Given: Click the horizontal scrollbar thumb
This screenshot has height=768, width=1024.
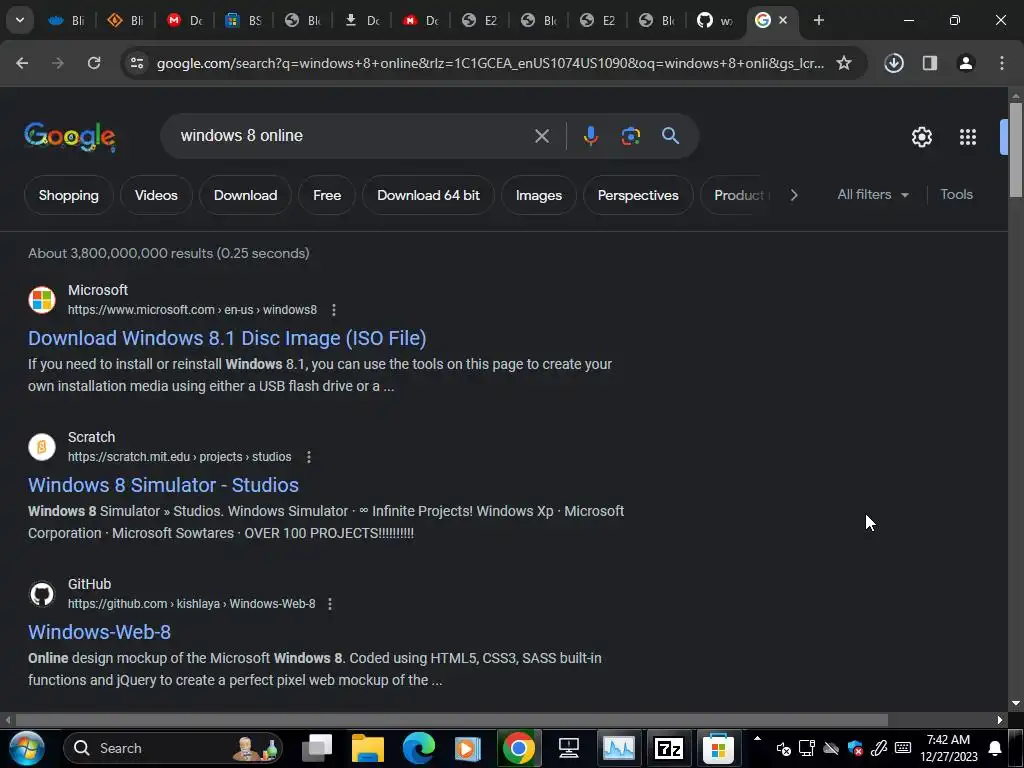Looking at the screenshot, I should pos(451,720).
